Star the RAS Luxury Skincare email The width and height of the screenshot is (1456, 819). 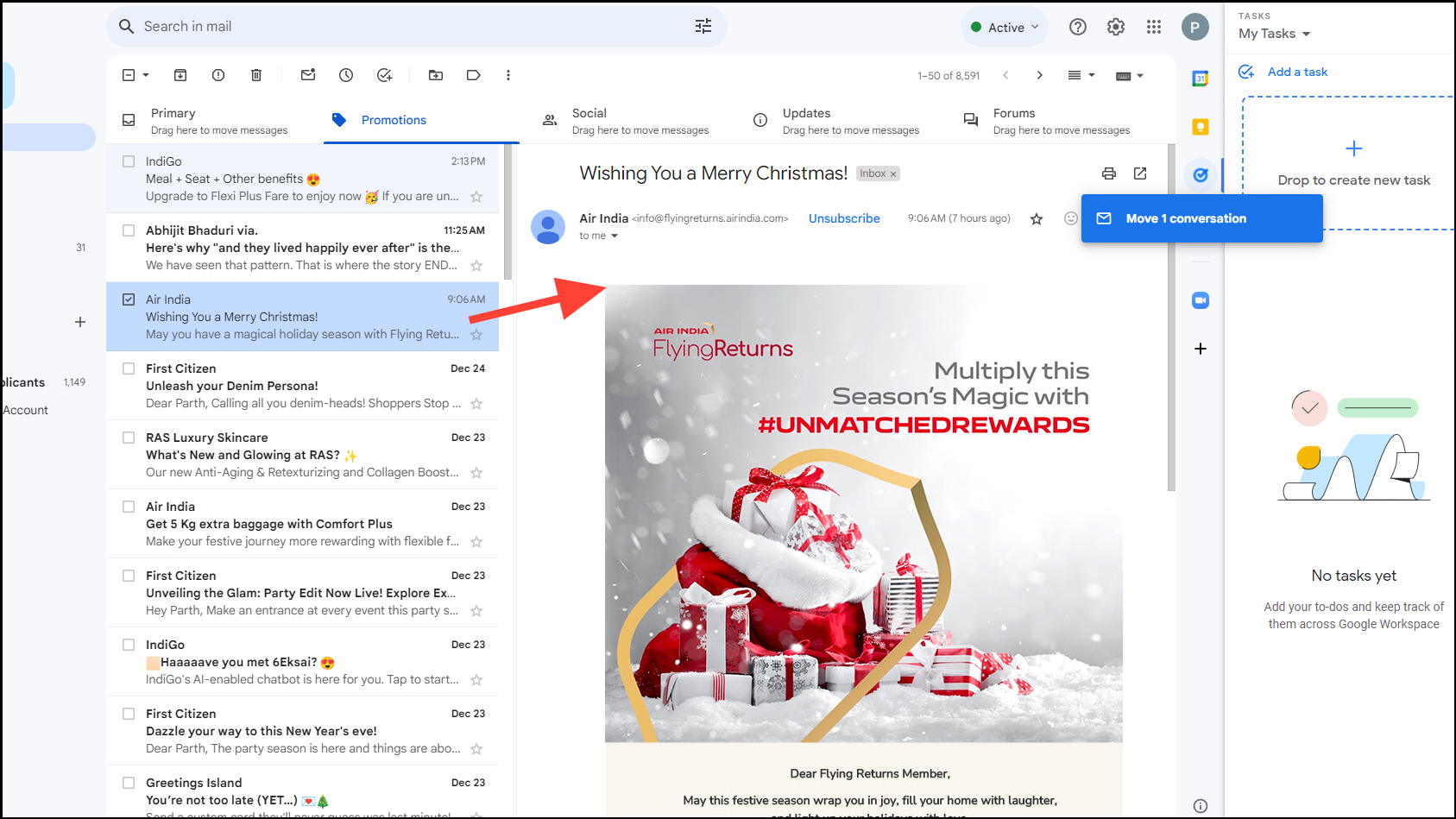(476, 473)
